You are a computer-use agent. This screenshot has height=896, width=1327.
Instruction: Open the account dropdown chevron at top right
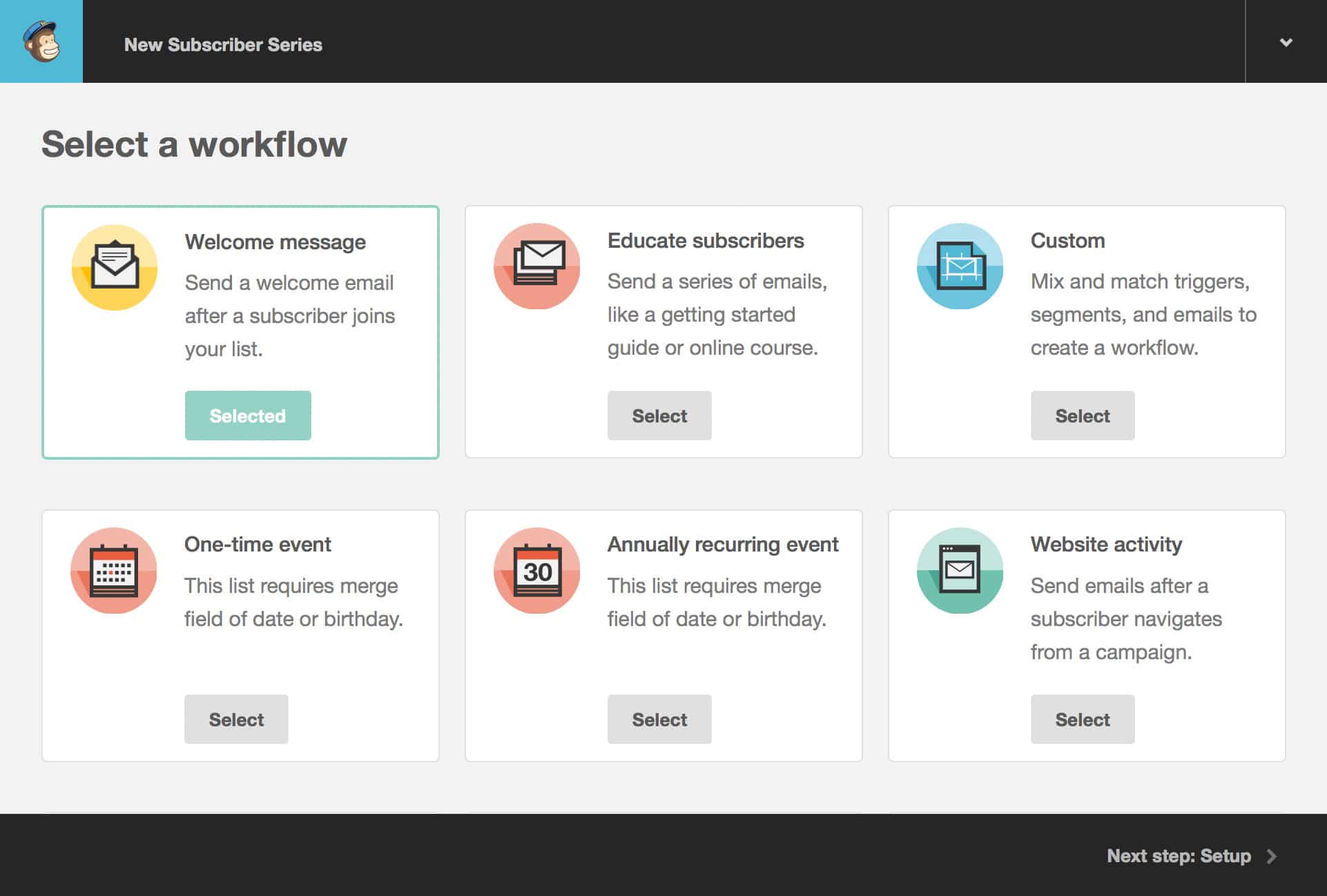1286,41
